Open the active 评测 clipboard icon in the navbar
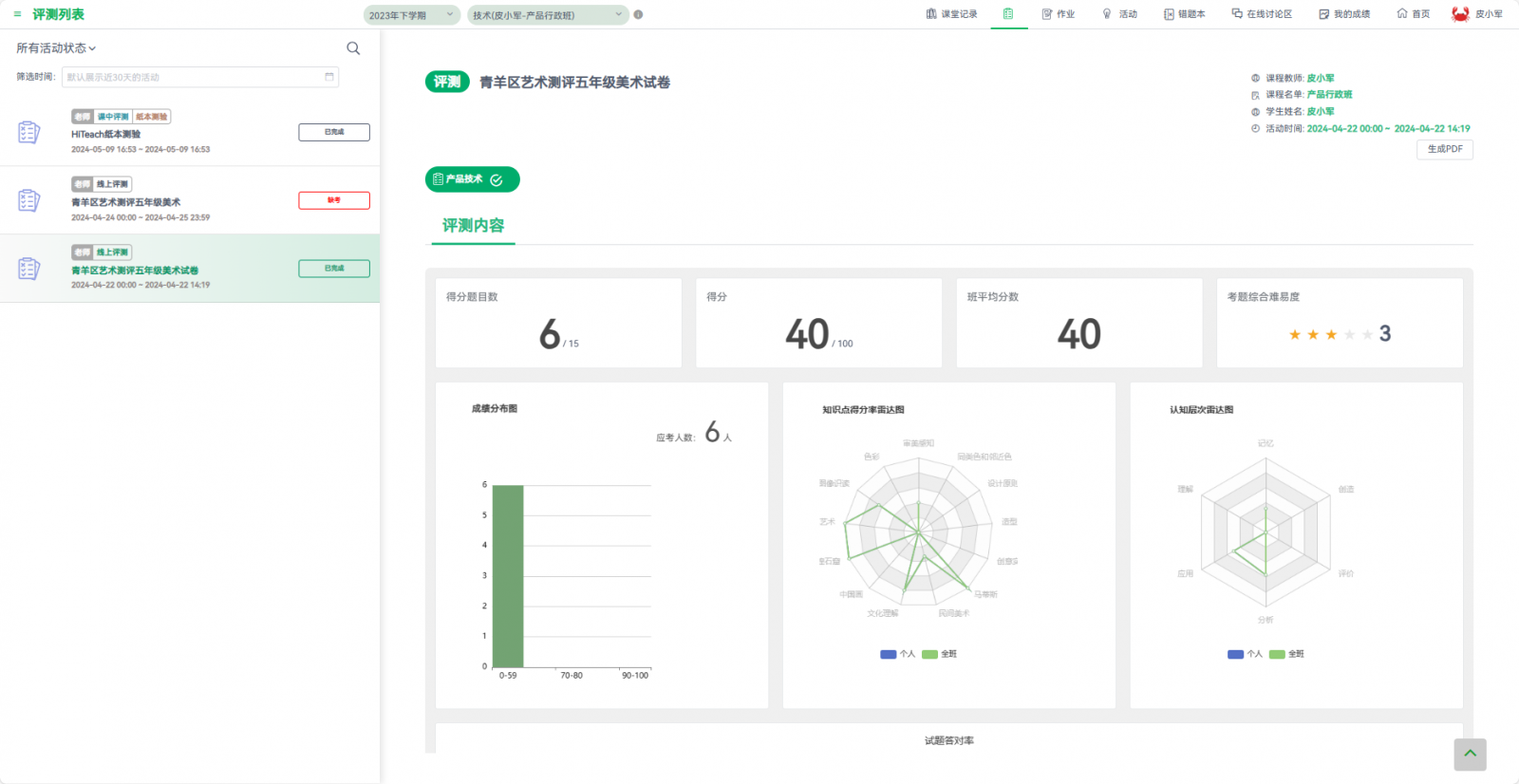The image size is (1519, 784). coord(1008,14)
